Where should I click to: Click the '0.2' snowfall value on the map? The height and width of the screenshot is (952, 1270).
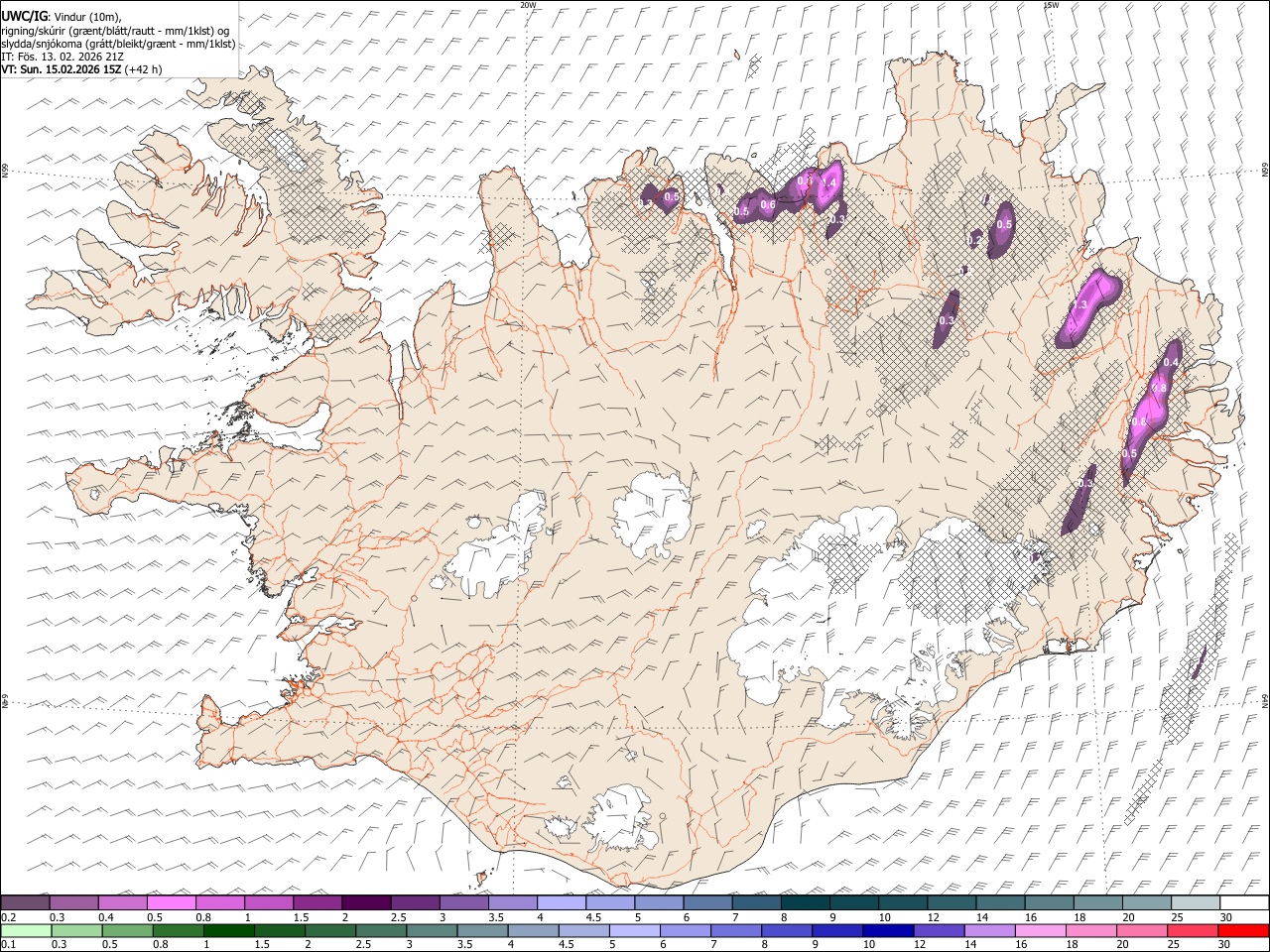[975, 240]
